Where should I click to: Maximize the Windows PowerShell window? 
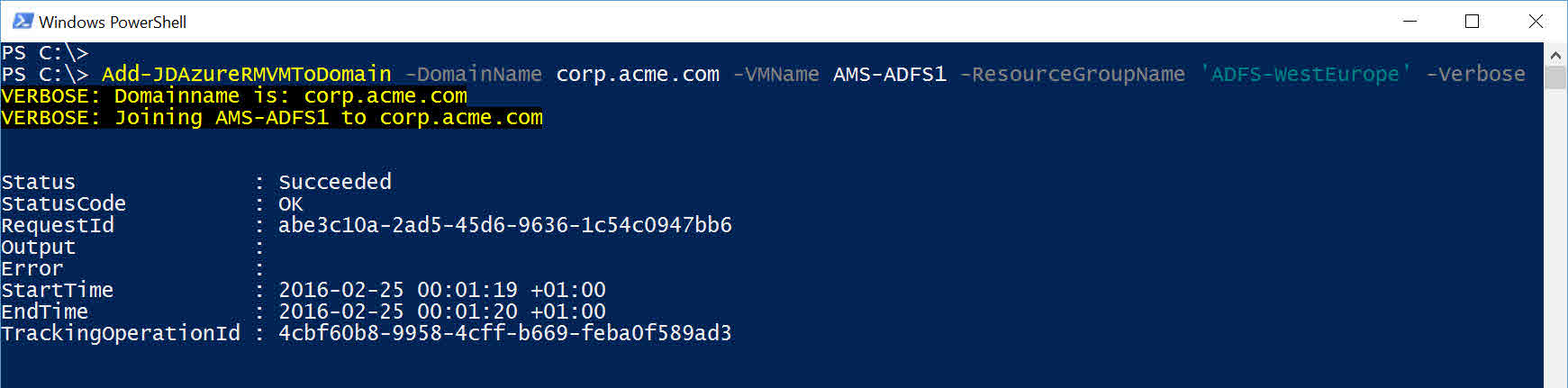click(1473, 21)
